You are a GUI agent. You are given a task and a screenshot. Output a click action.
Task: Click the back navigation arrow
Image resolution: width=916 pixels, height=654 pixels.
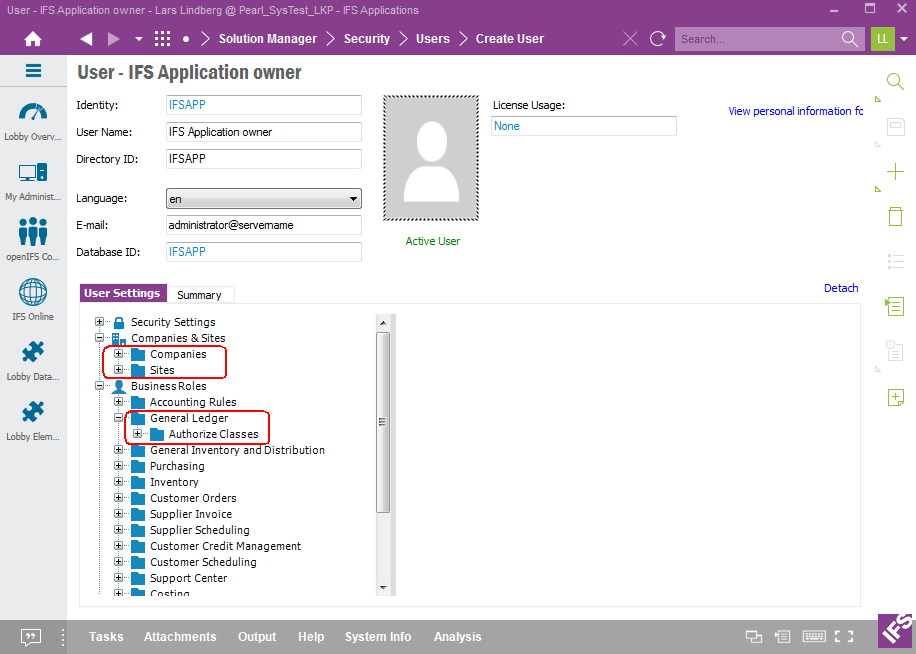[86, 39]
